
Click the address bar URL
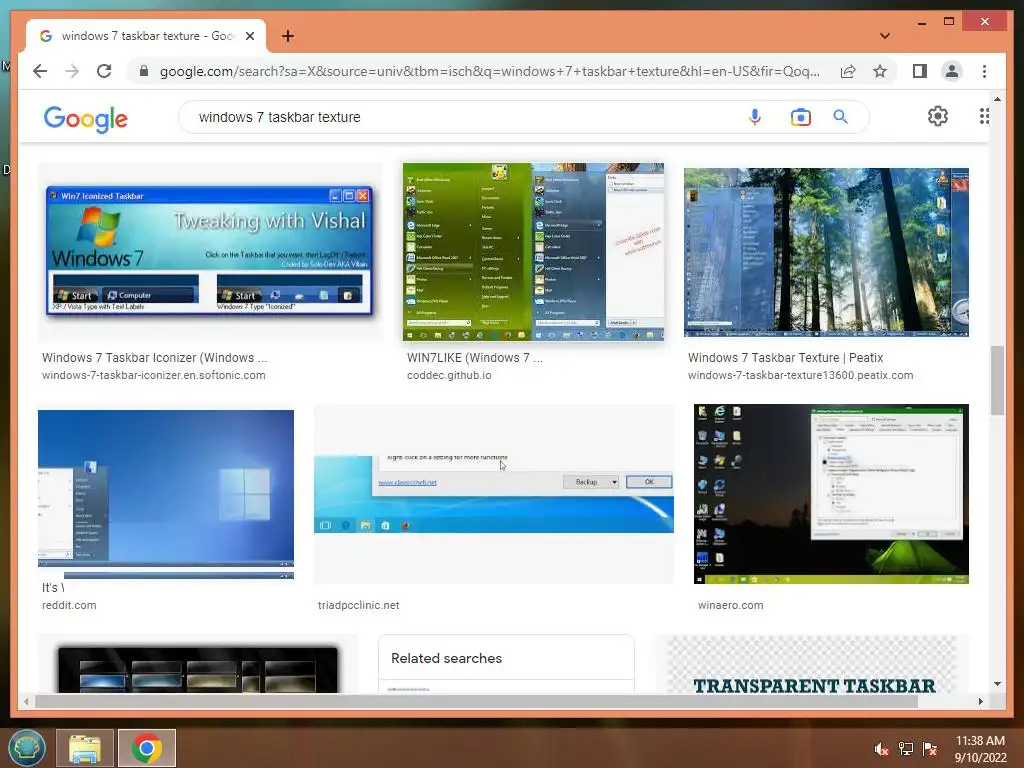pos(489,71)
